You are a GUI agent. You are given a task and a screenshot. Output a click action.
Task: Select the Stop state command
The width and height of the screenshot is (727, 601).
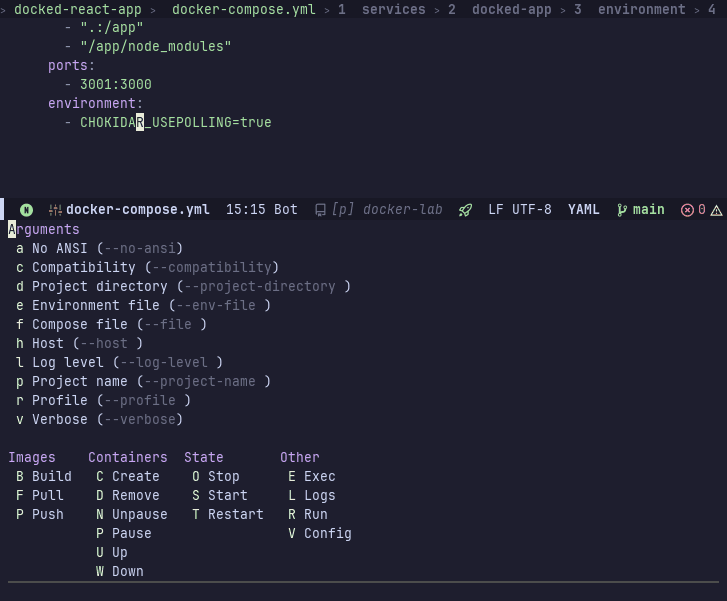coord(216,477)
